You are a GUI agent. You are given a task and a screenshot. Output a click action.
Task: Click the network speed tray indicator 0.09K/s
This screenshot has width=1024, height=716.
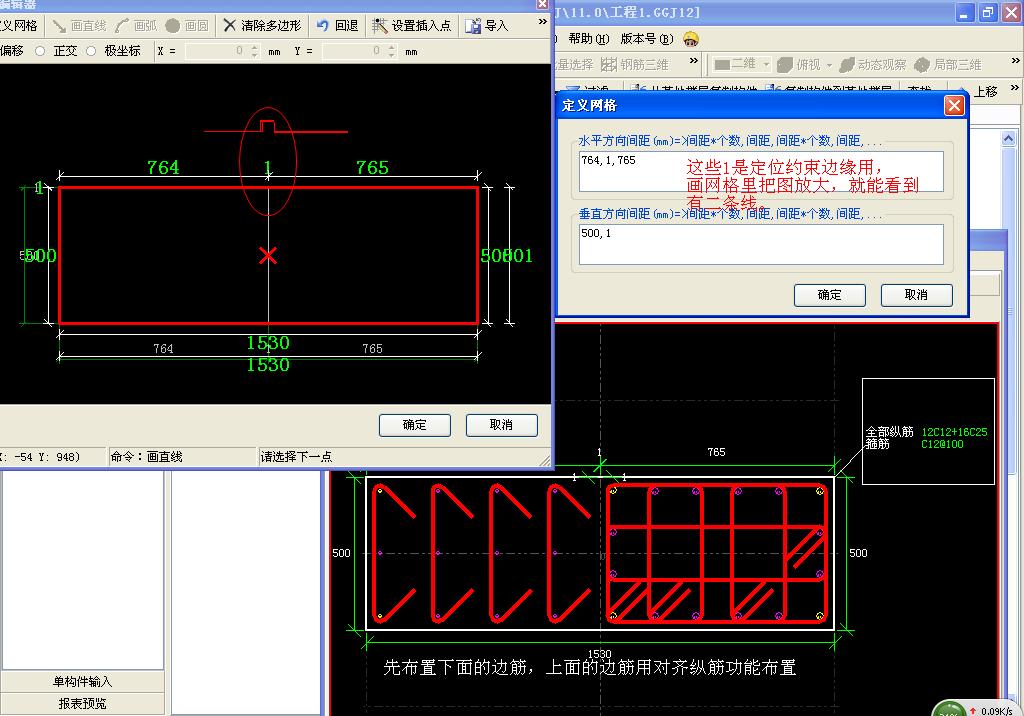[x=997, y=711]
